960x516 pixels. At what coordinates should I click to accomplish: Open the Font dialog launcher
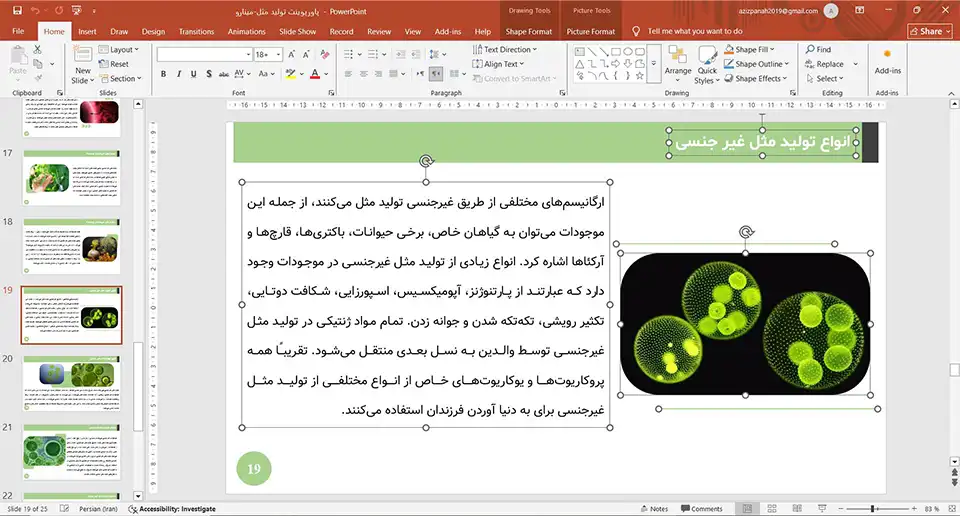point(331,93)
